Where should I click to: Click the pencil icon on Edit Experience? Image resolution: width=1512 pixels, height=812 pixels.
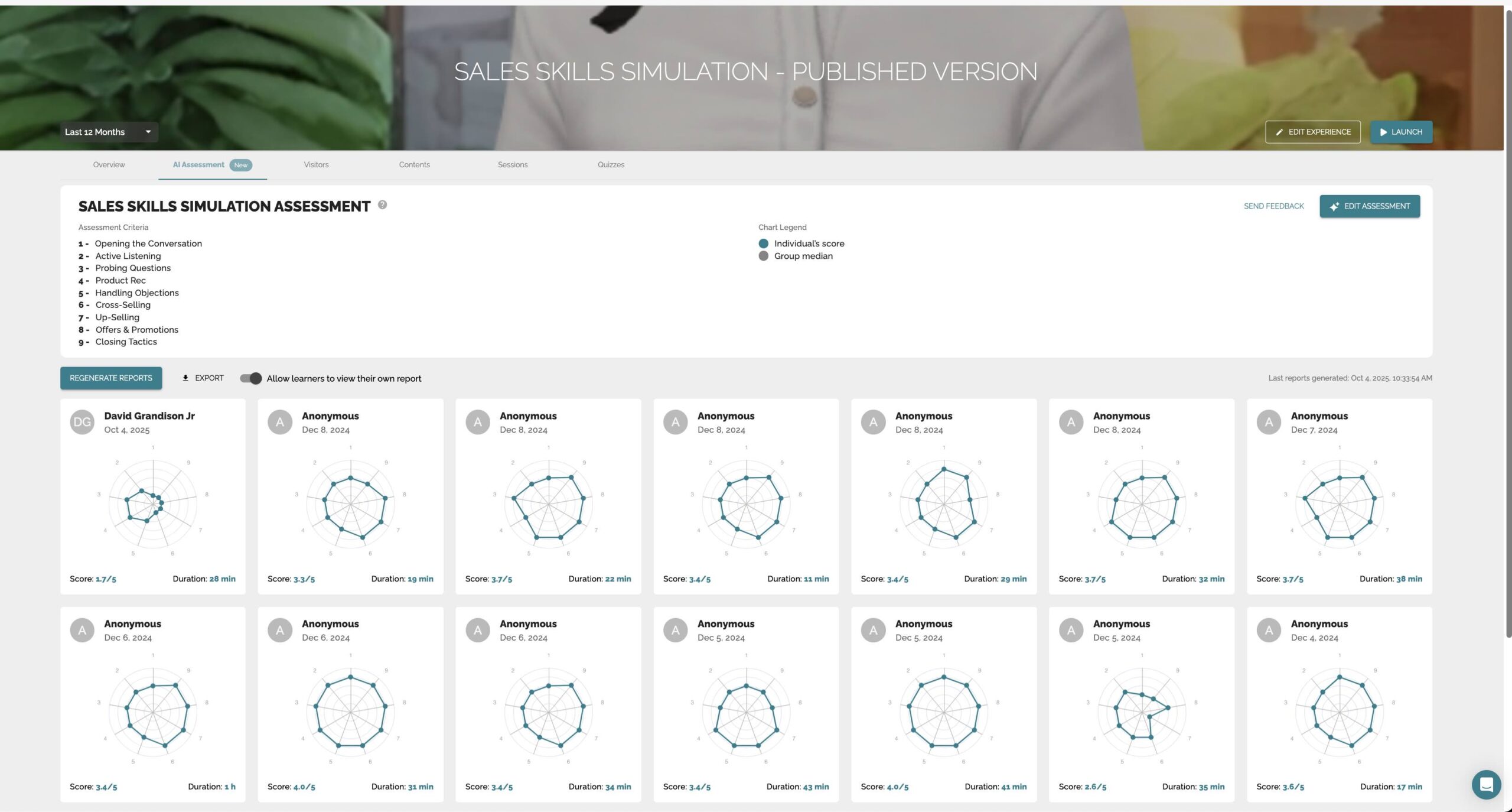[1279, 132]
